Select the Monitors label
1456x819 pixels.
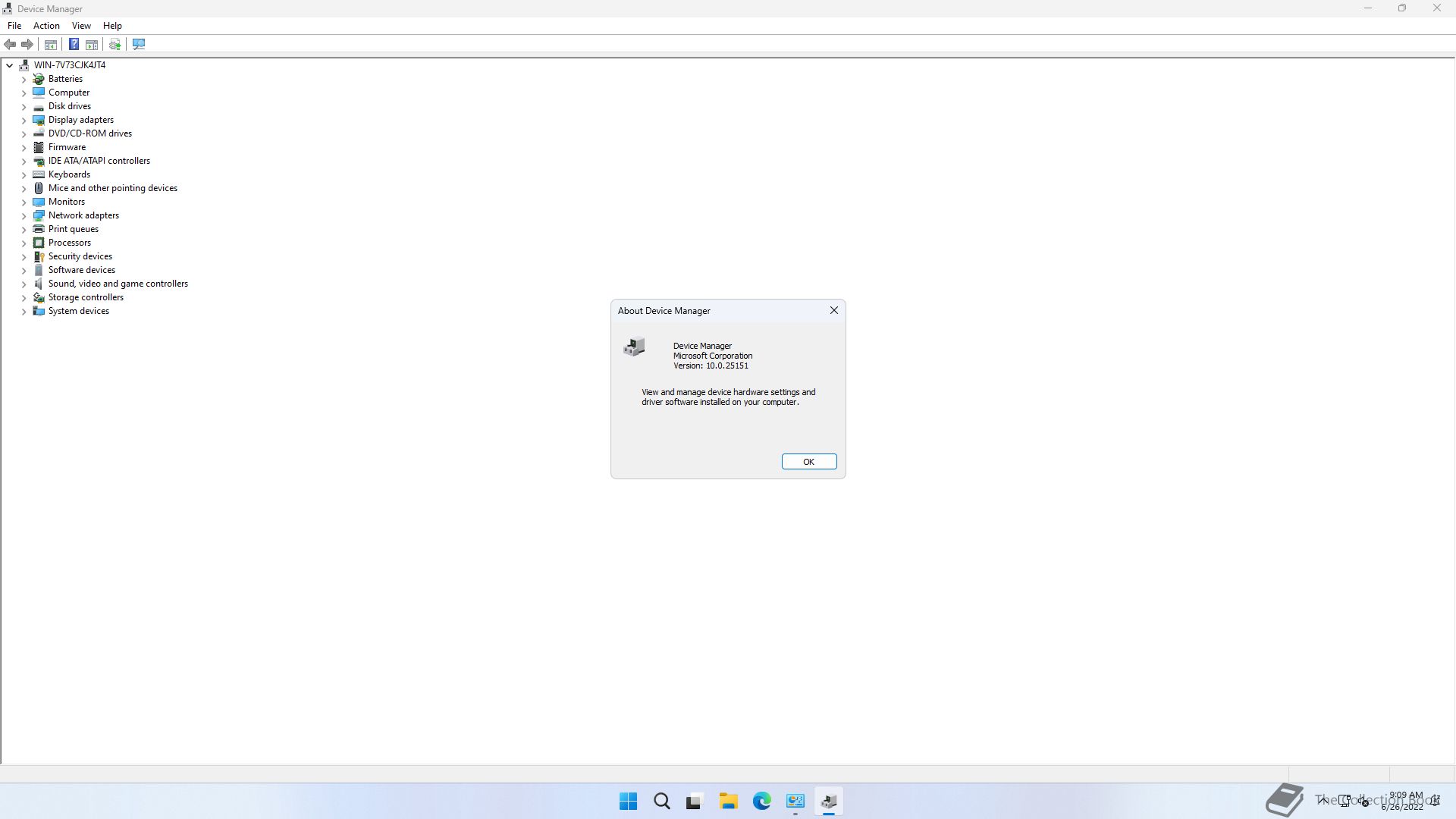(x=67, y=202)
